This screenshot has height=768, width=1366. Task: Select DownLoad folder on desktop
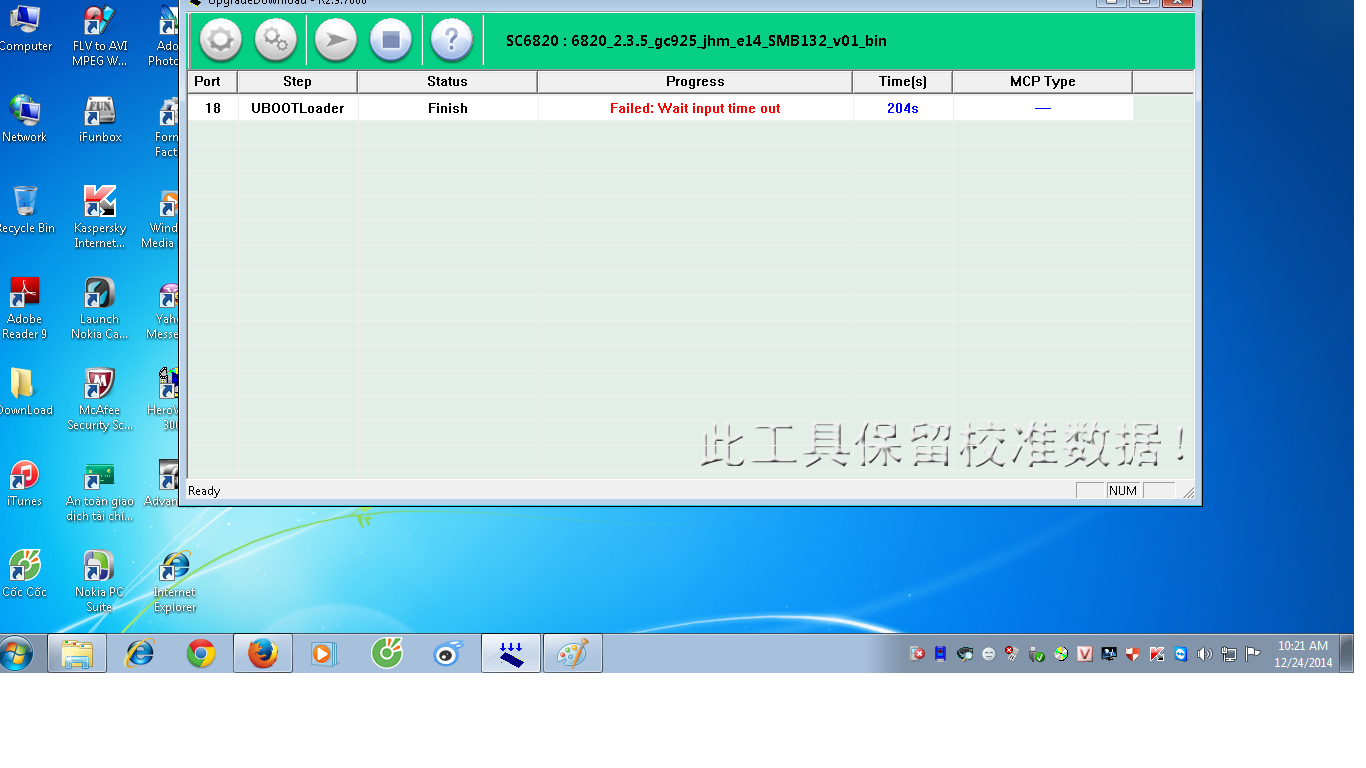click(25, 392)
